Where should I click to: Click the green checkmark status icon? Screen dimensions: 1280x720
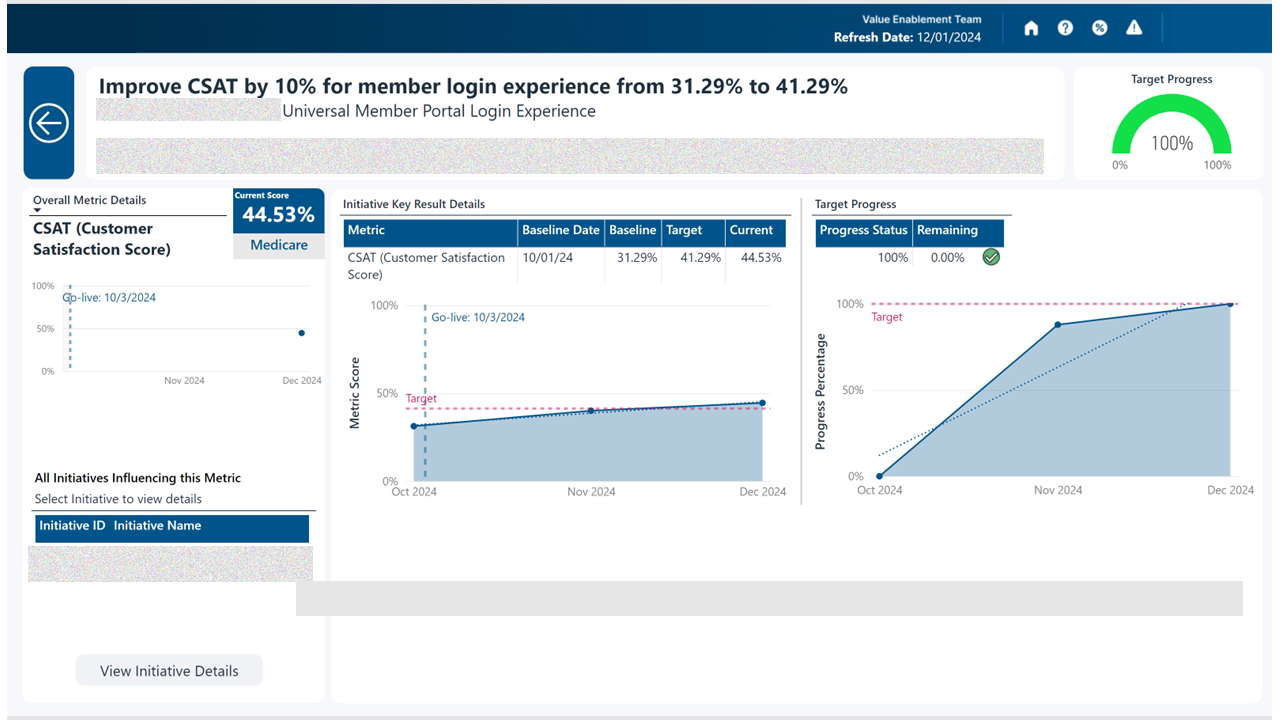[991, 257]
